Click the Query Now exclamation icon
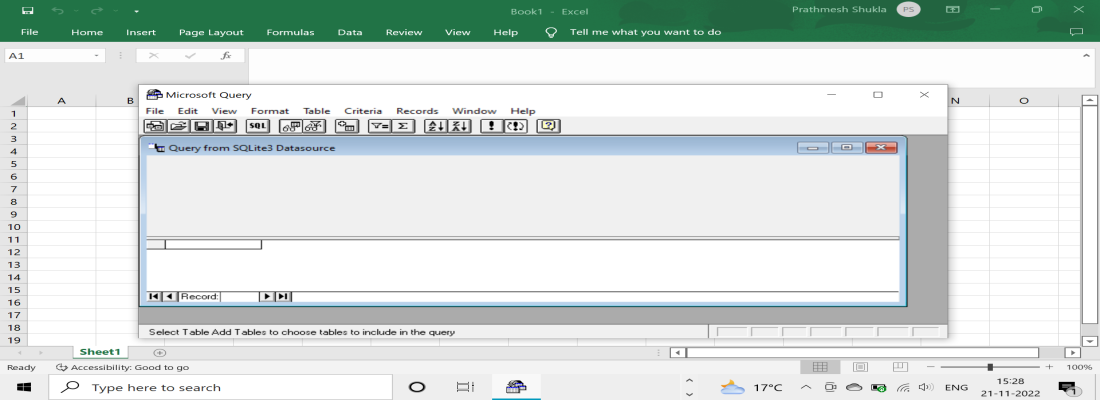This screenshot has height=400, width=1100. 492,126
